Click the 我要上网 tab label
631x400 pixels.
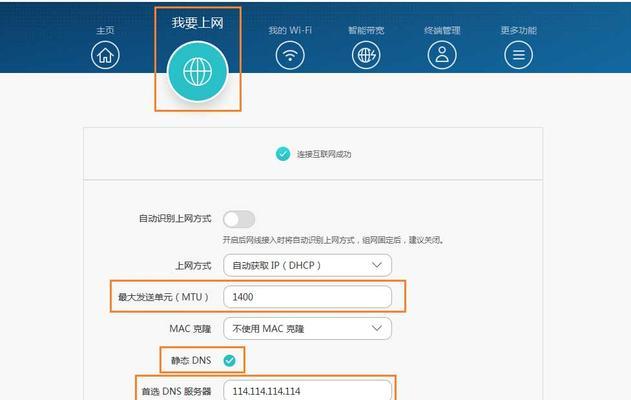tap(198, 23)
